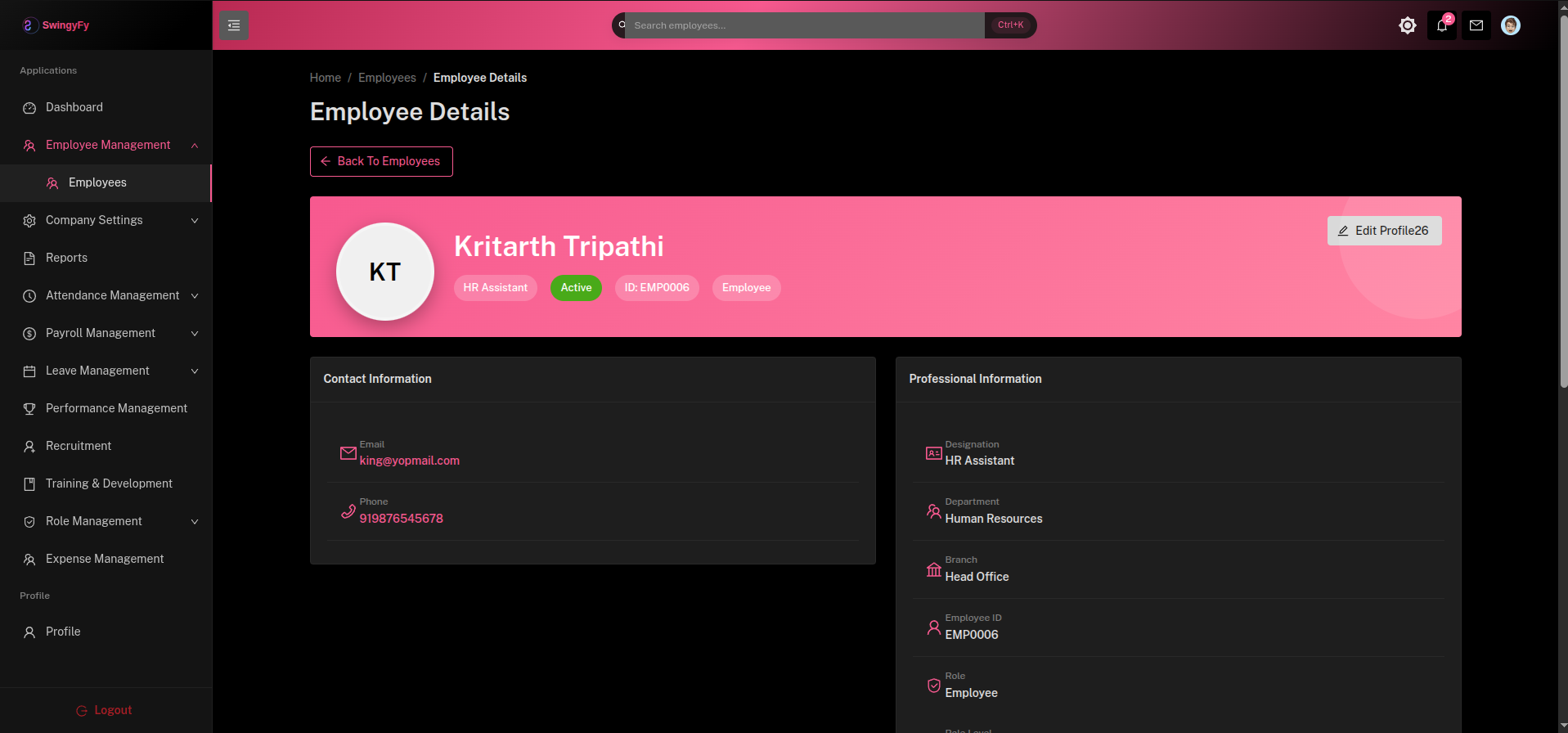
Task: Collapse the Employee Management section
Action: click(195, 146)
